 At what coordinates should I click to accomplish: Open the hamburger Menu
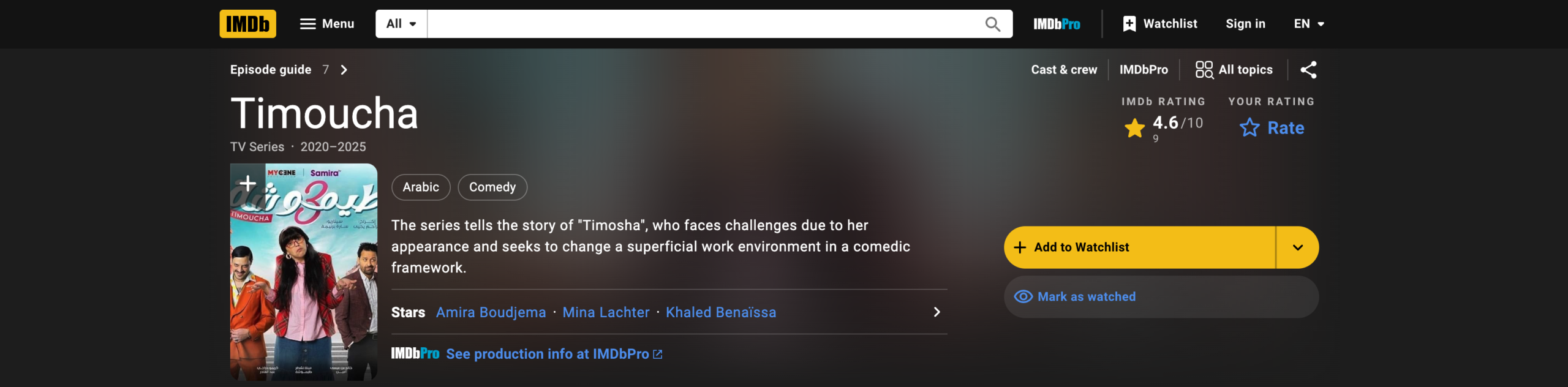coord(327,24)
